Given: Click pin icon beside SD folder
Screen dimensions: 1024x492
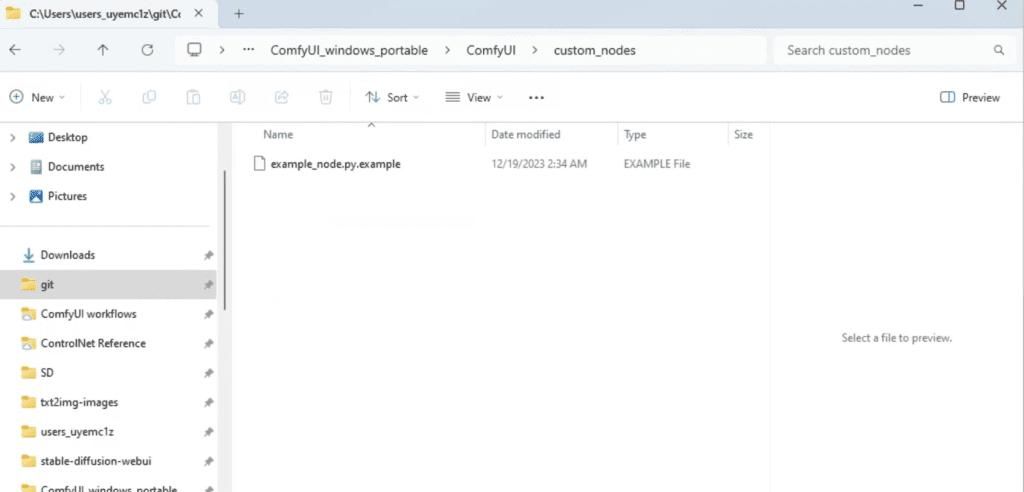Looking at the screenshot, I should coord(208,373).
